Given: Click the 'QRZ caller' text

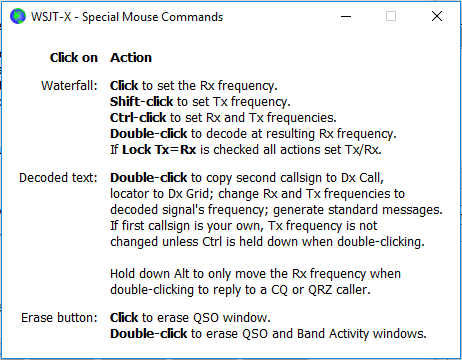Looking at the screenshot, I should click(x=339, y=290).
